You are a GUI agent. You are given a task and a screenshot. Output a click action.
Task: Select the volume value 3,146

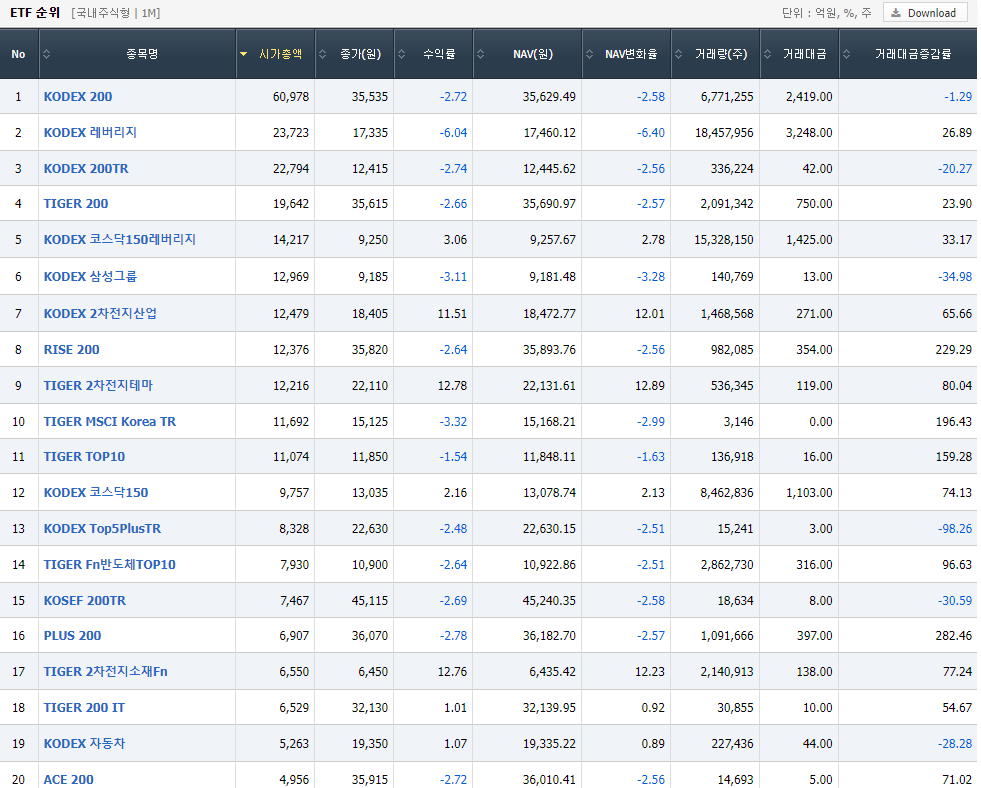click(738, 422)
